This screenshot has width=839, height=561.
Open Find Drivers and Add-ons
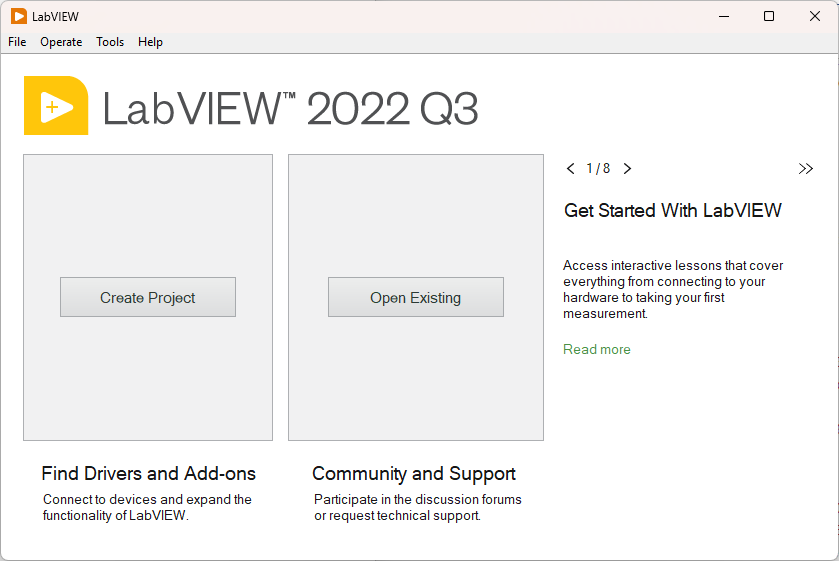point(148,474)
